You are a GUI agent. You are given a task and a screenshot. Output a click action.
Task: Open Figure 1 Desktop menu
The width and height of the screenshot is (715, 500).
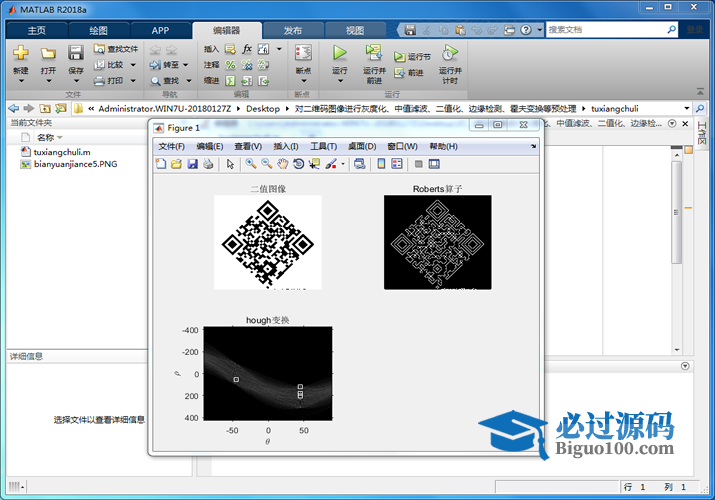tap(362, 146)
